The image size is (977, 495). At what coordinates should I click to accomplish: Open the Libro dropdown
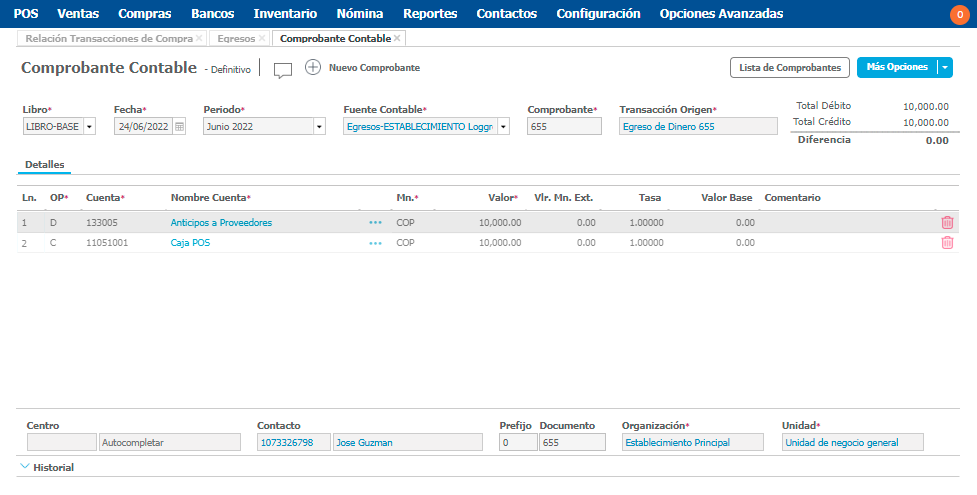click(x=89, y=127)
